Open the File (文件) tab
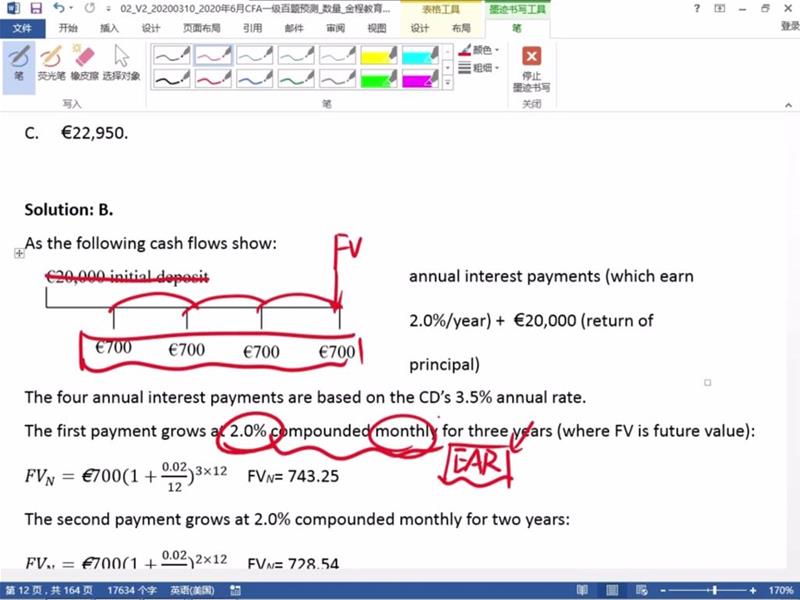 pyautogui.click(x=22, y=28)
